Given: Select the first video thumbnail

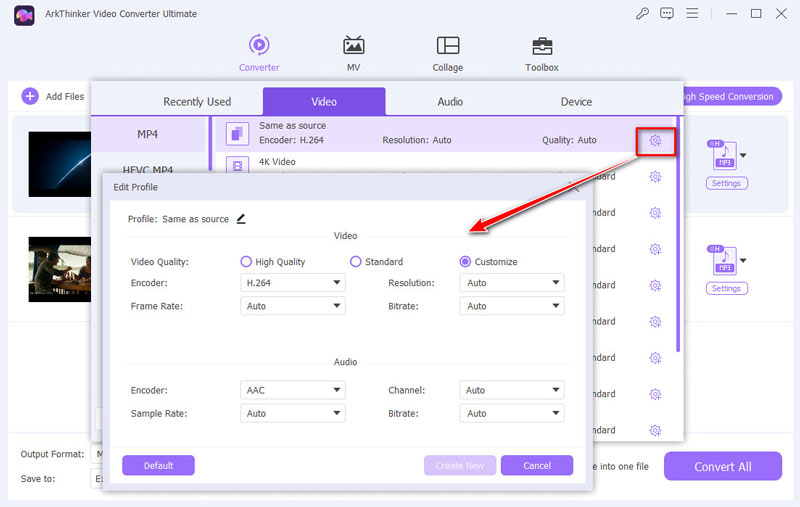Looking at the screenshot, I should tap(60, 164).
